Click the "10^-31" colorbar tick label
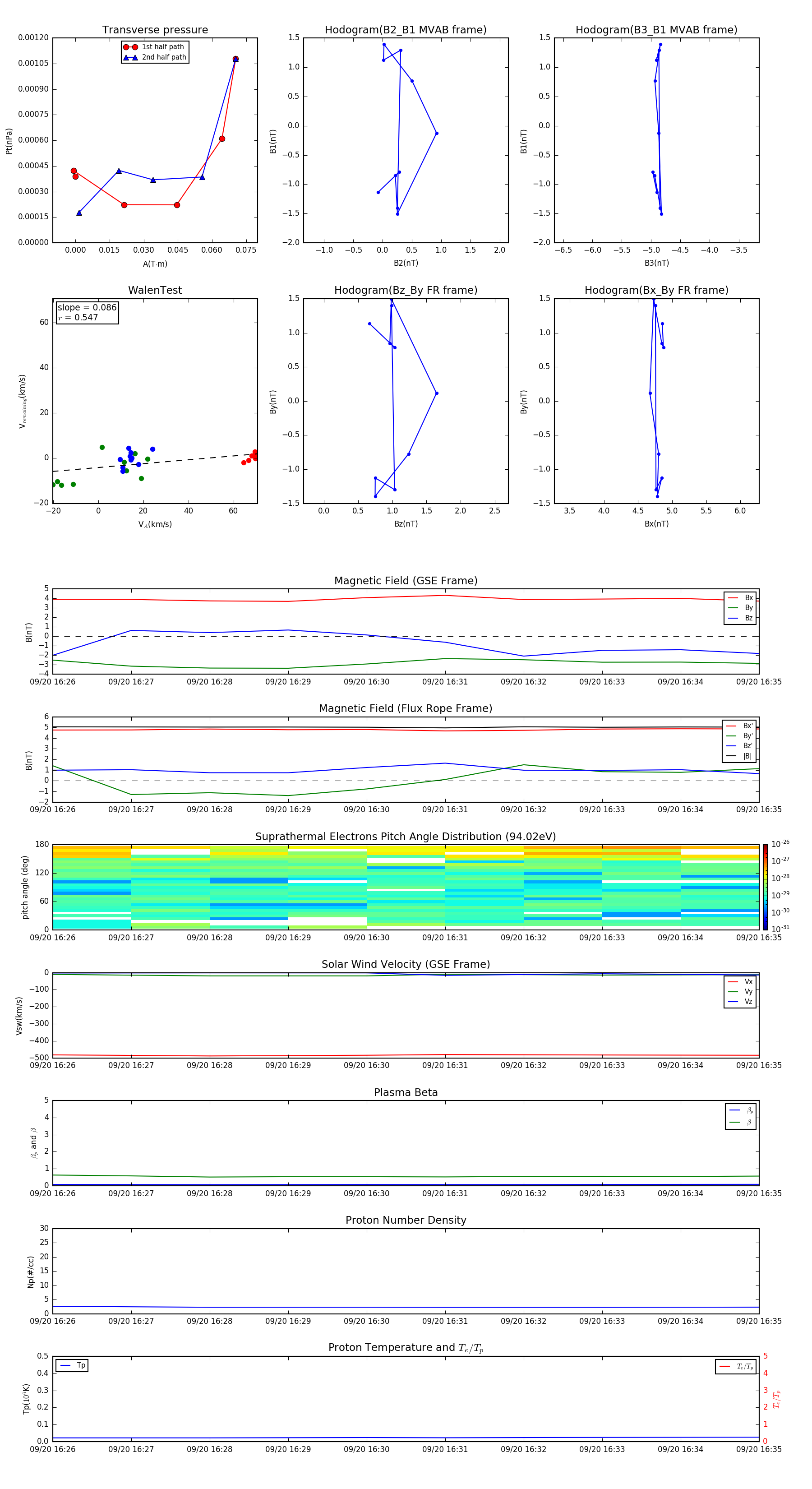The width and height of the screenshot is (812, 1489). point(780,929)
